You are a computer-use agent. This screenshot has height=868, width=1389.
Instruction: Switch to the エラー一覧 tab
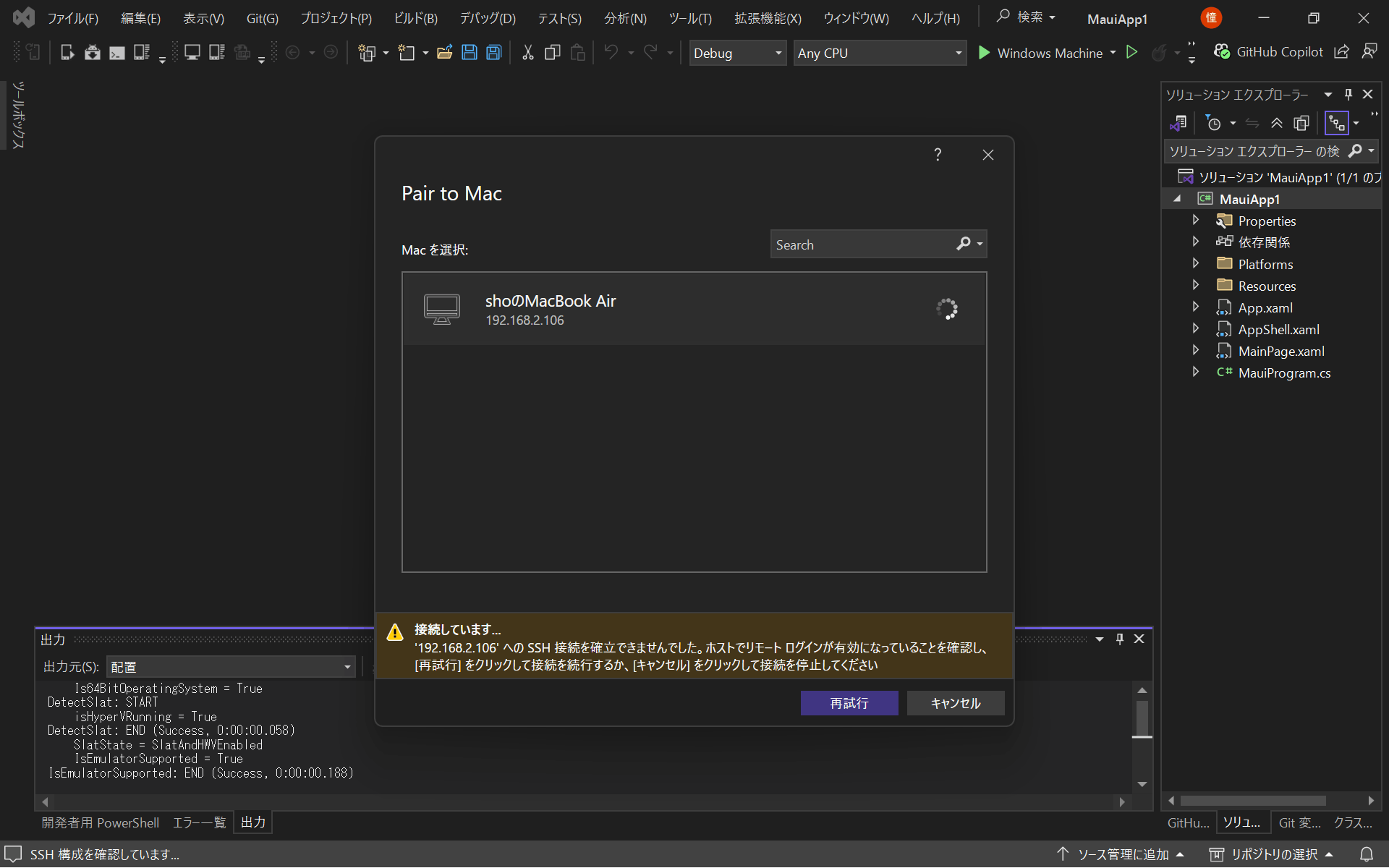199,823
